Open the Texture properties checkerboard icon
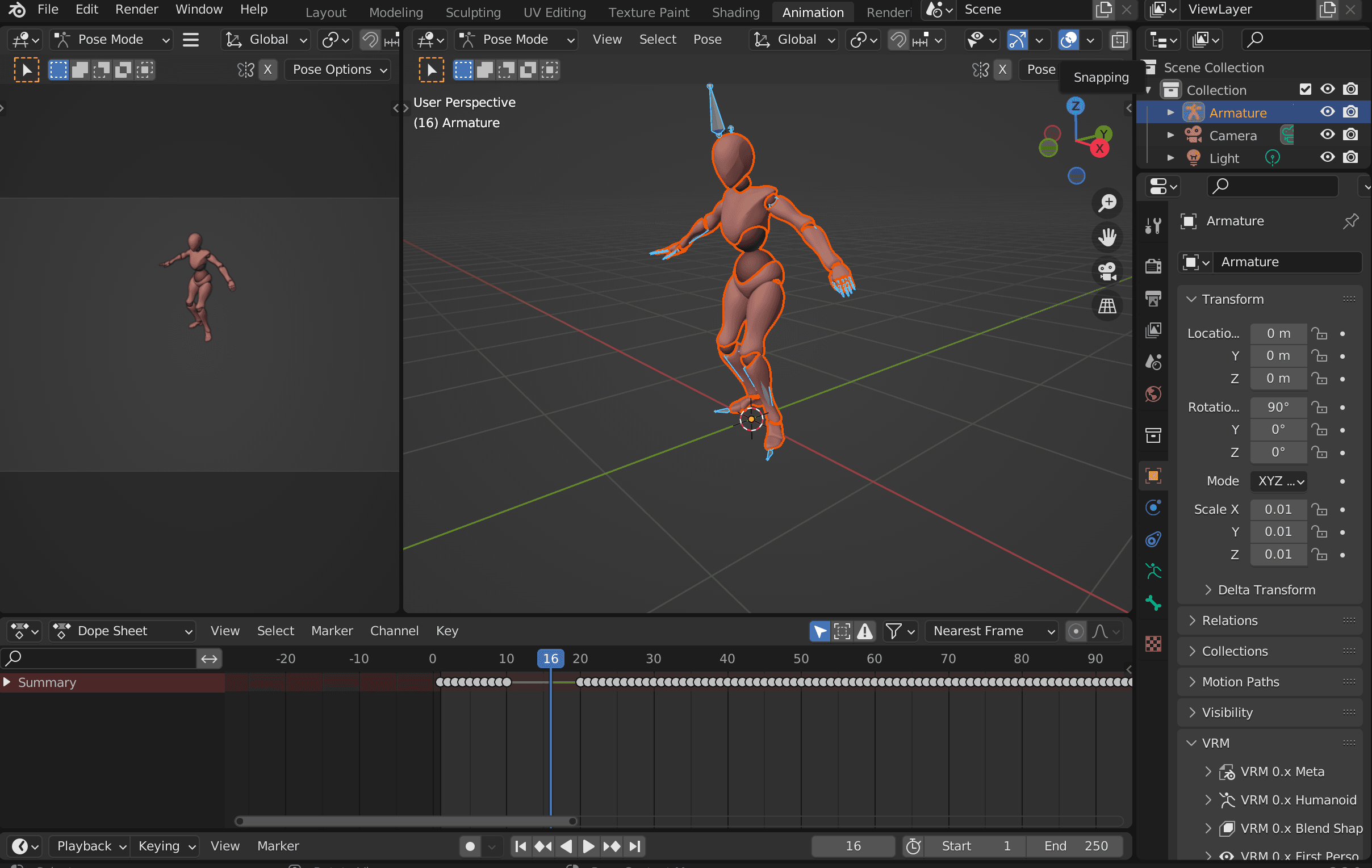Screen dimensions: 1372x868 click(x=1153, y=644)
